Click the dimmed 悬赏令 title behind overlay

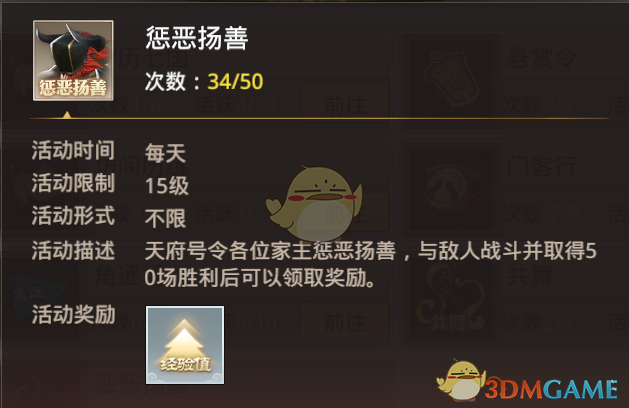point(542,58)
